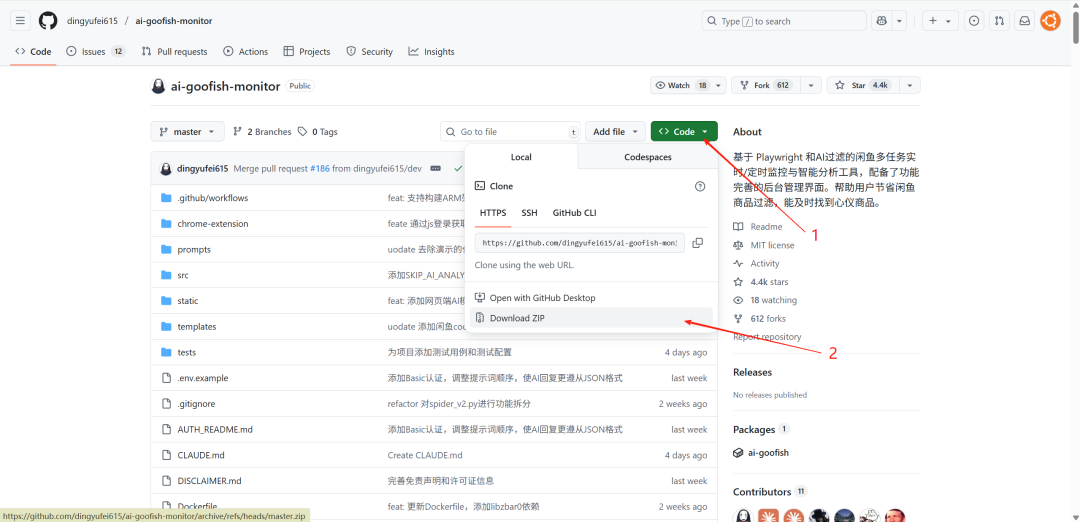
Task: Switch to the Projects tab
Action: [307, 52]
